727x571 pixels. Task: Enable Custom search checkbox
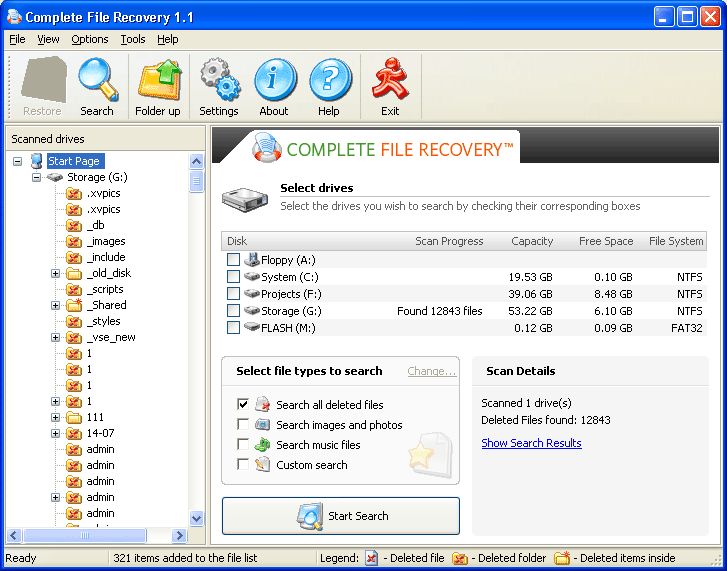242,464
